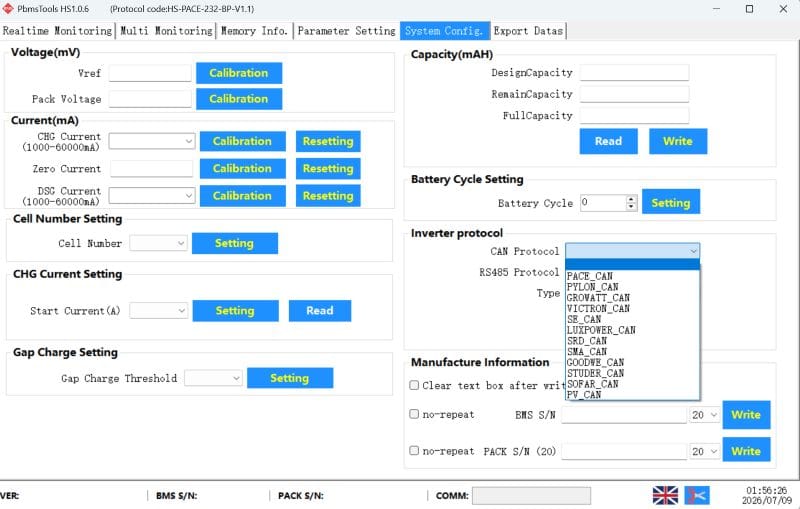Click the UK flag language icon
The image size is (800, 509).
coord(665,495)
